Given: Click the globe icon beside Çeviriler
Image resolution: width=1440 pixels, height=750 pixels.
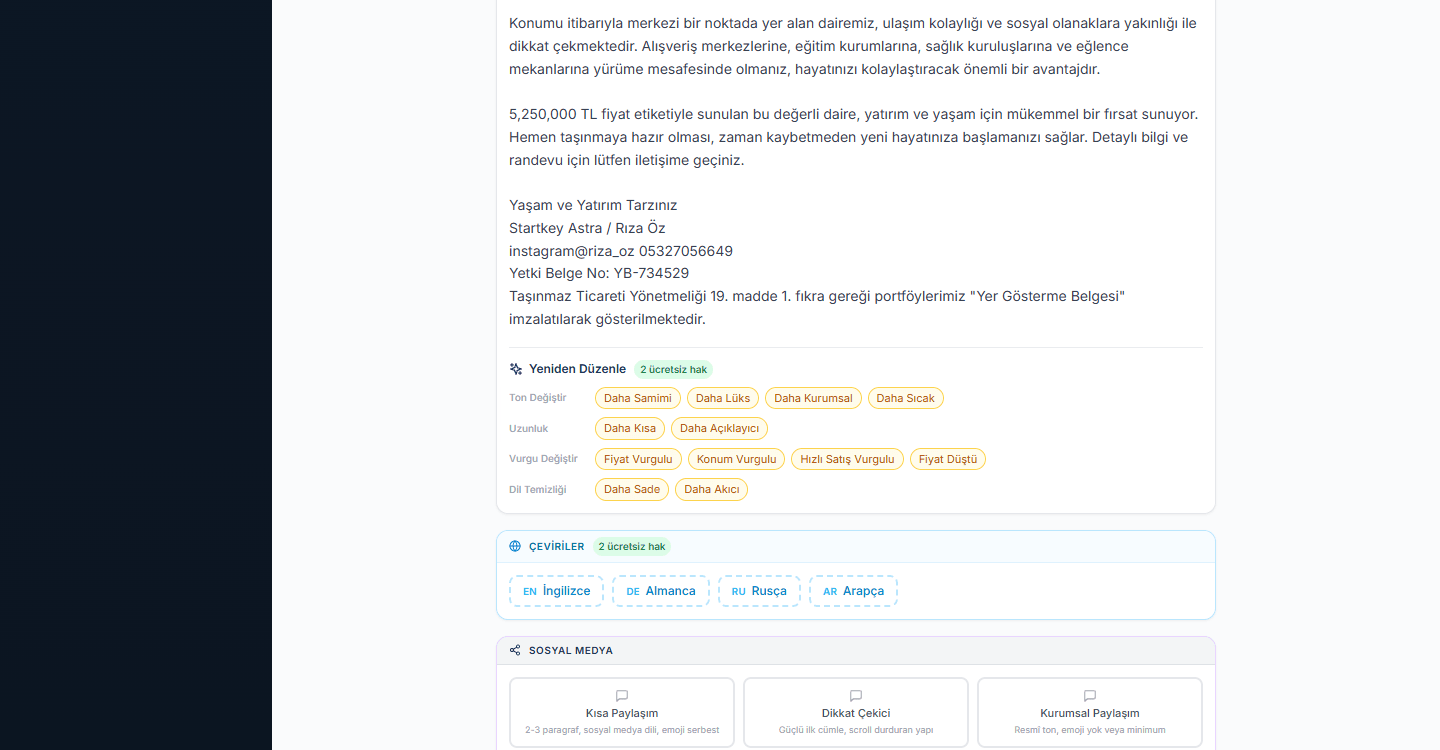Looking at the screenshot, I should [515, 546].
